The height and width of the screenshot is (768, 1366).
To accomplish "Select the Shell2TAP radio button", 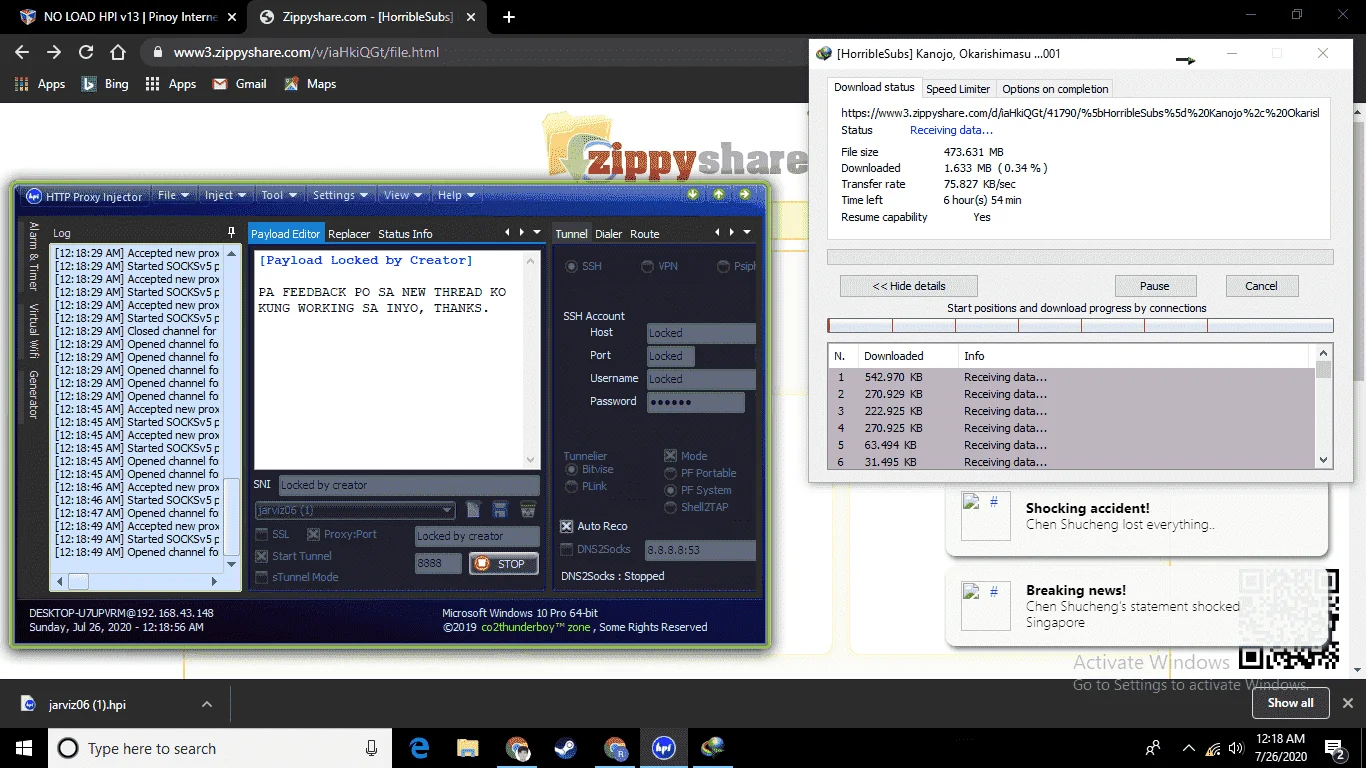I will pos(671,507).
